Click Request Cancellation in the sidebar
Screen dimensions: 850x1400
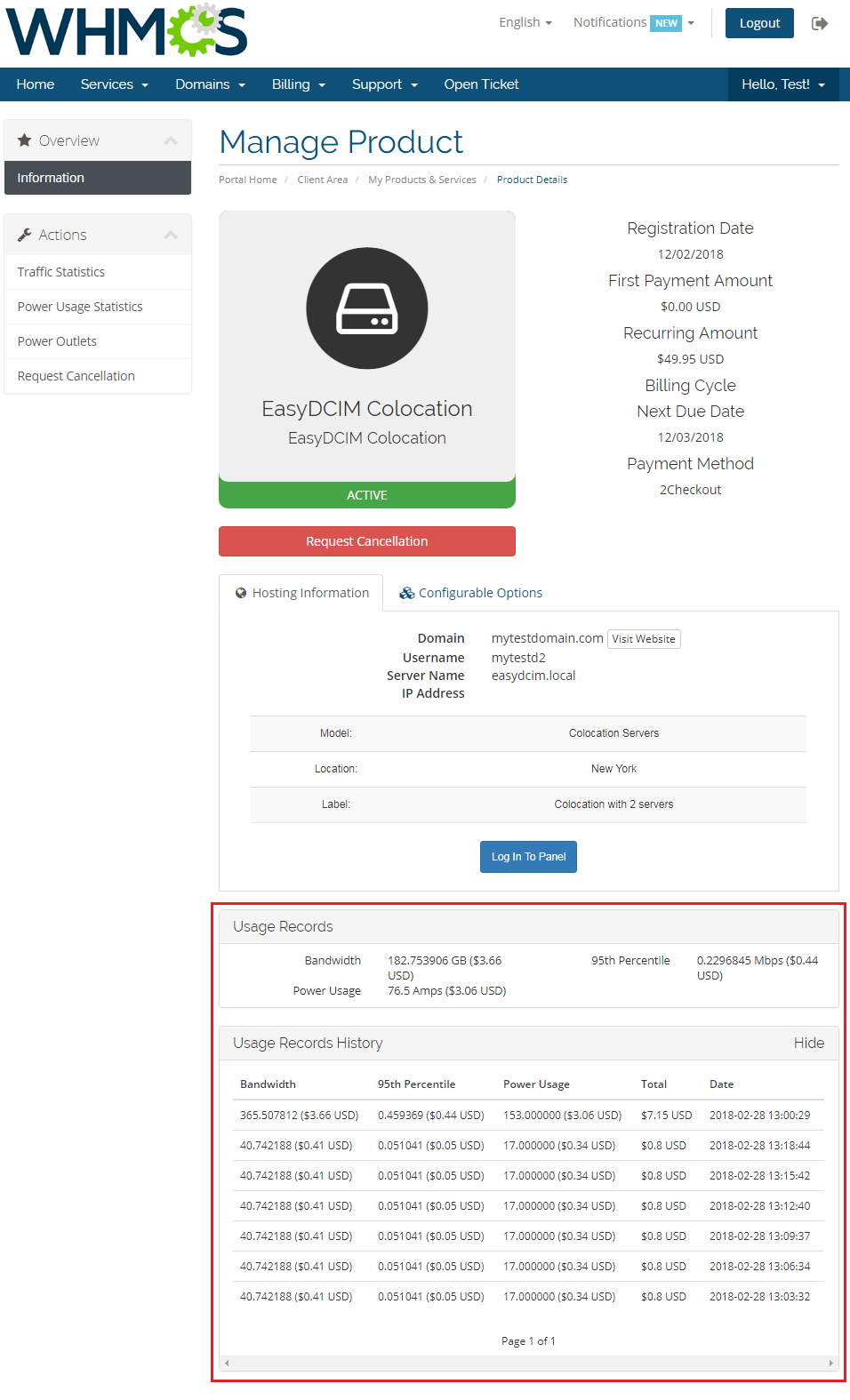click(x=98, y=376)
